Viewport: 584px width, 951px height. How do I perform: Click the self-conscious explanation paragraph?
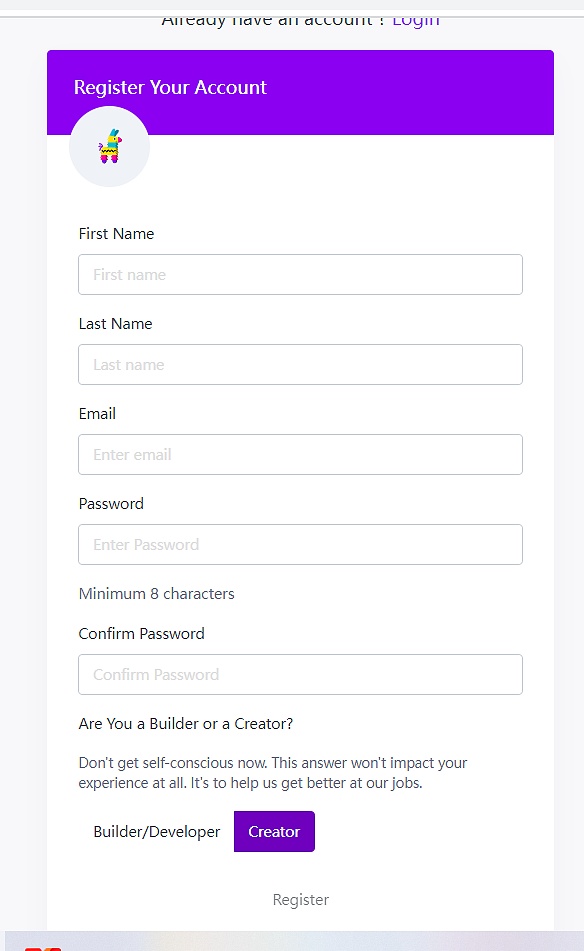pyautogui.click(x=273, y=773)
